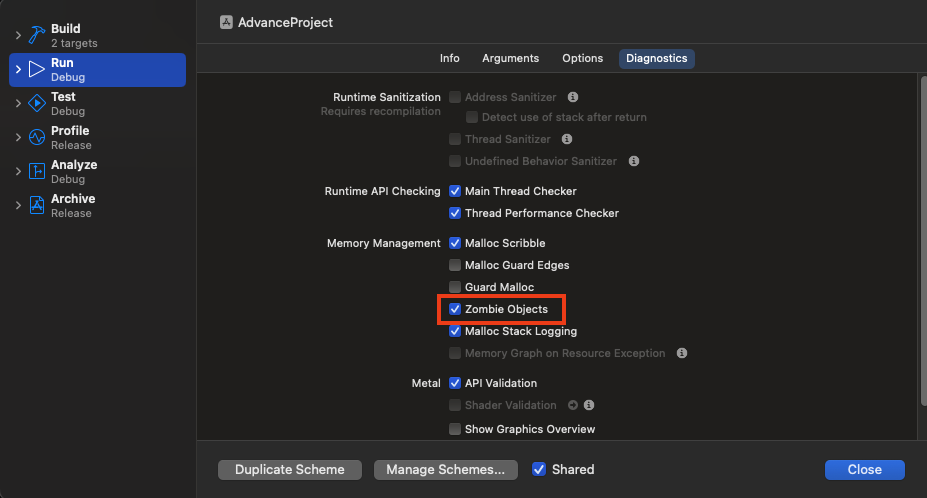
Task: Toggle Address Sanitizer checkbox
Action: tap(455, 97)
